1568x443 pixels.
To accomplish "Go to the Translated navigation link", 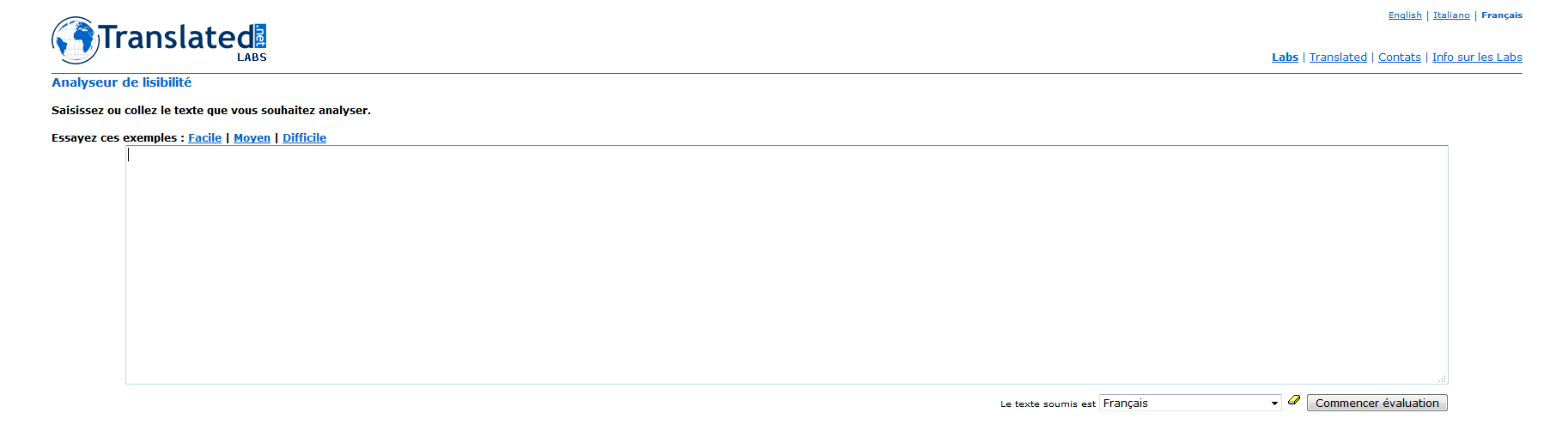I will tap(1338, 58).
